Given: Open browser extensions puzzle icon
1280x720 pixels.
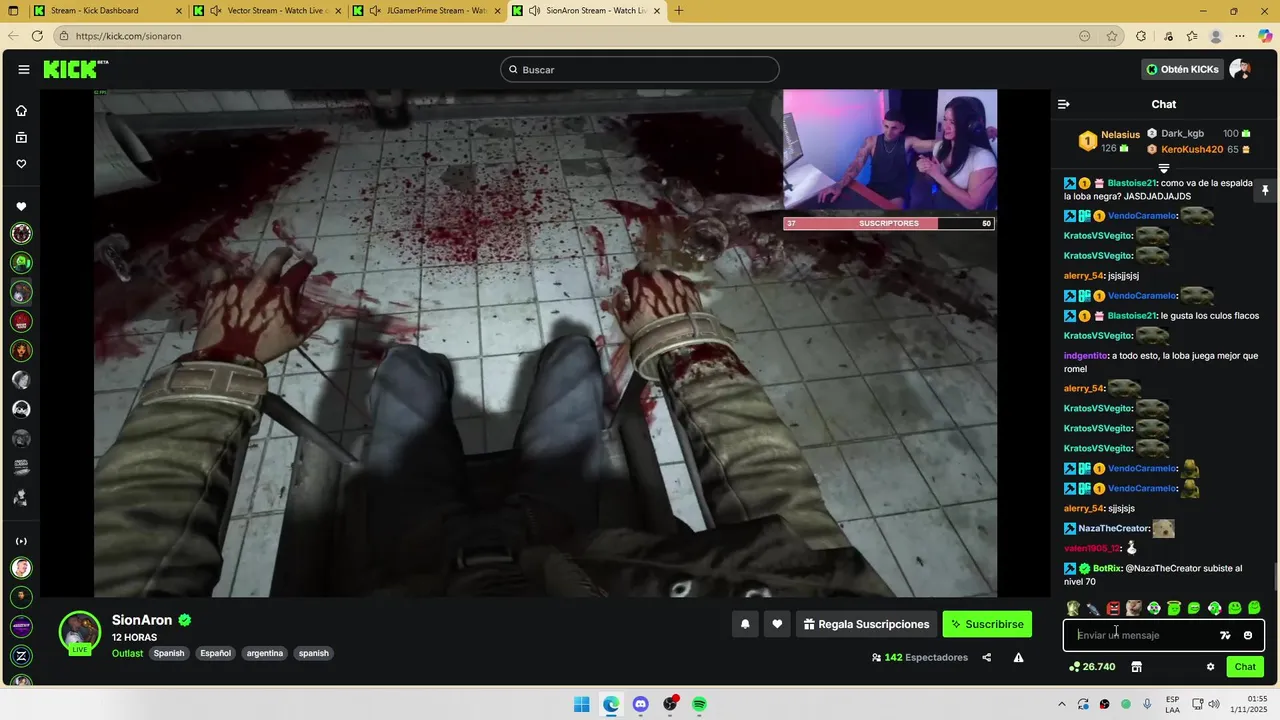Looking at the screenshot, I should 1141,36.
